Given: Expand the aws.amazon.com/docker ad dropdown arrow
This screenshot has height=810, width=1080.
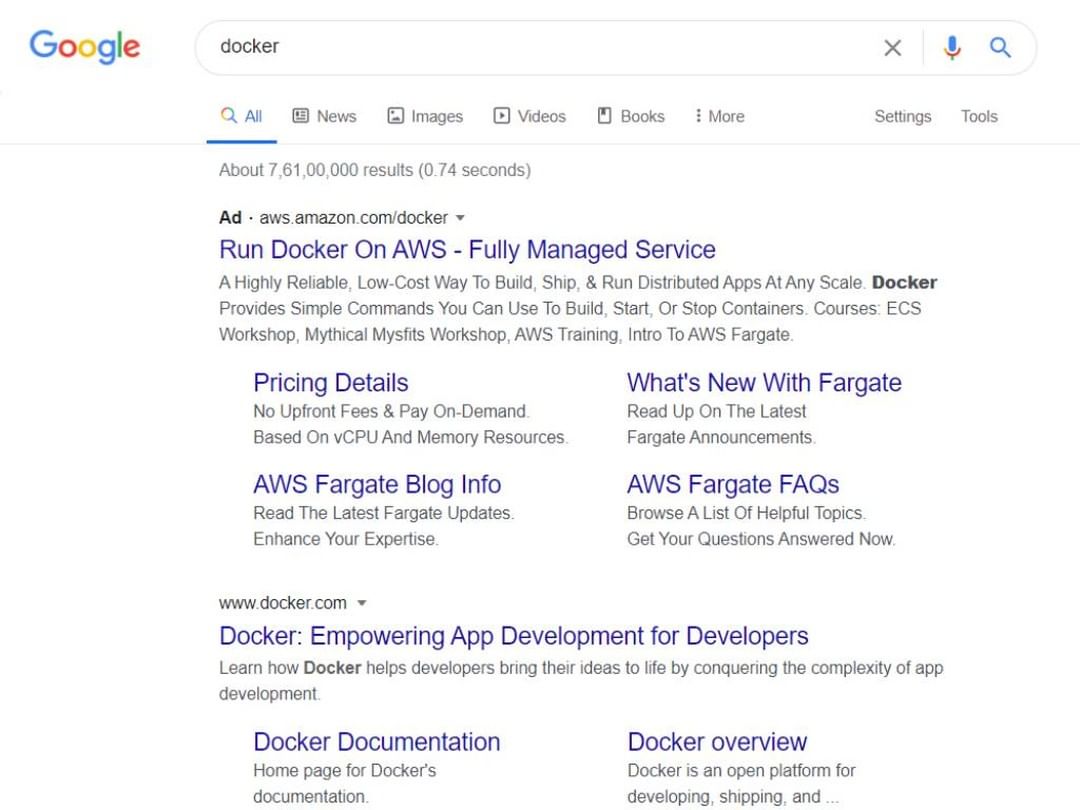Looking at the screenshot, I should tap(460, 218).
